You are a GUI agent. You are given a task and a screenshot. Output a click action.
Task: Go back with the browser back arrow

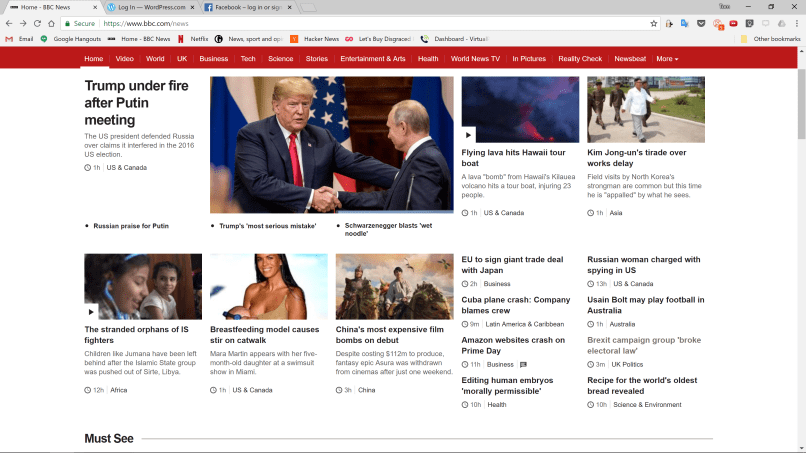[9, 24]
